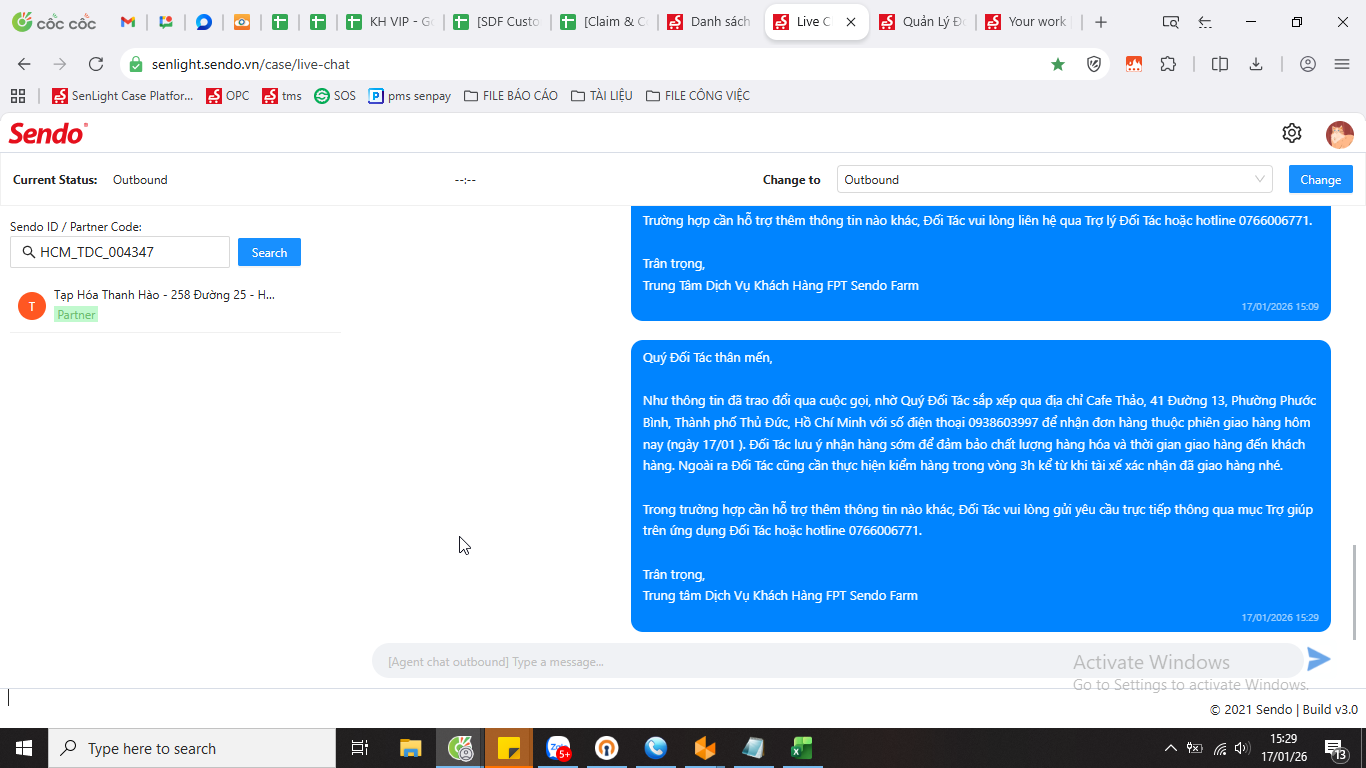Open the user avatar profile menu
The width and height of the screenshot is (1366, 768).
coord(1339,134)
